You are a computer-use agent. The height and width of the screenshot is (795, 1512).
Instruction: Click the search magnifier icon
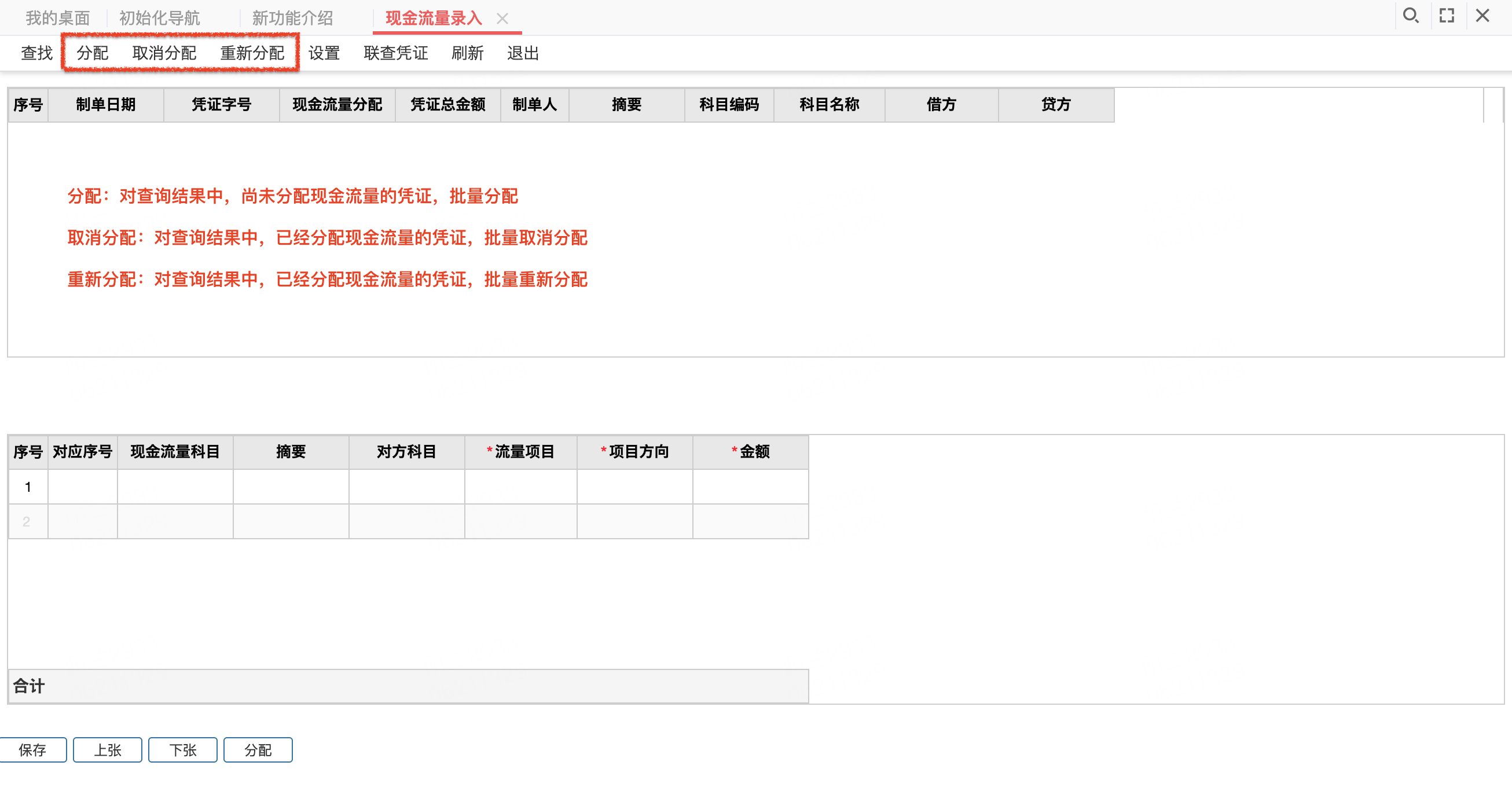coord(1410,16)
